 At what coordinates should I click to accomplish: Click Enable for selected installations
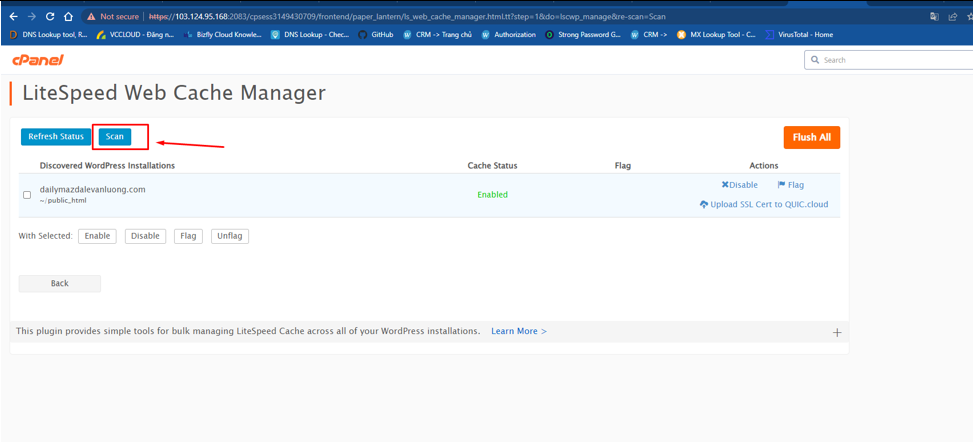pos(97,236)
